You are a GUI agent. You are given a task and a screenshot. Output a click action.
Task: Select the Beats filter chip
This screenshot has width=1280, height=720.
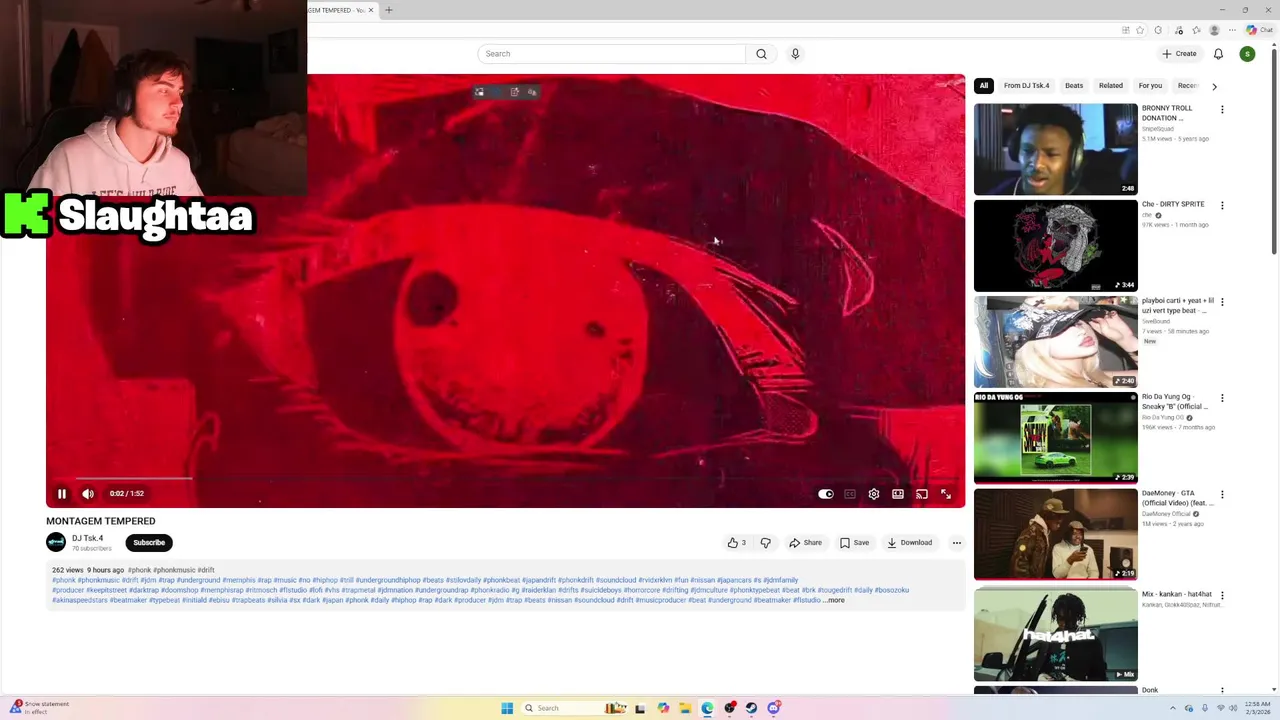pyautogui.click(x=1074, y=86)
